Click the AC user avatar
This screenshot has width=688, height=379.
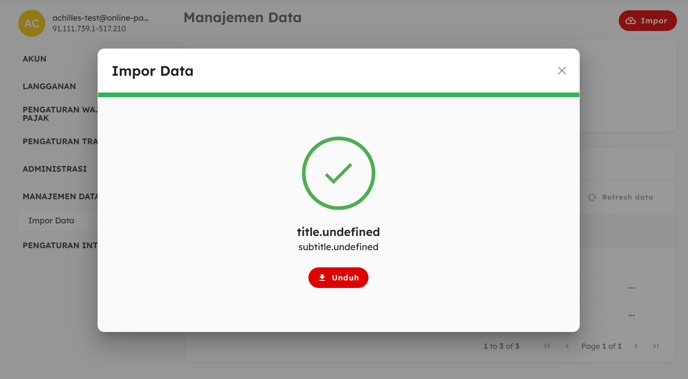32,23
